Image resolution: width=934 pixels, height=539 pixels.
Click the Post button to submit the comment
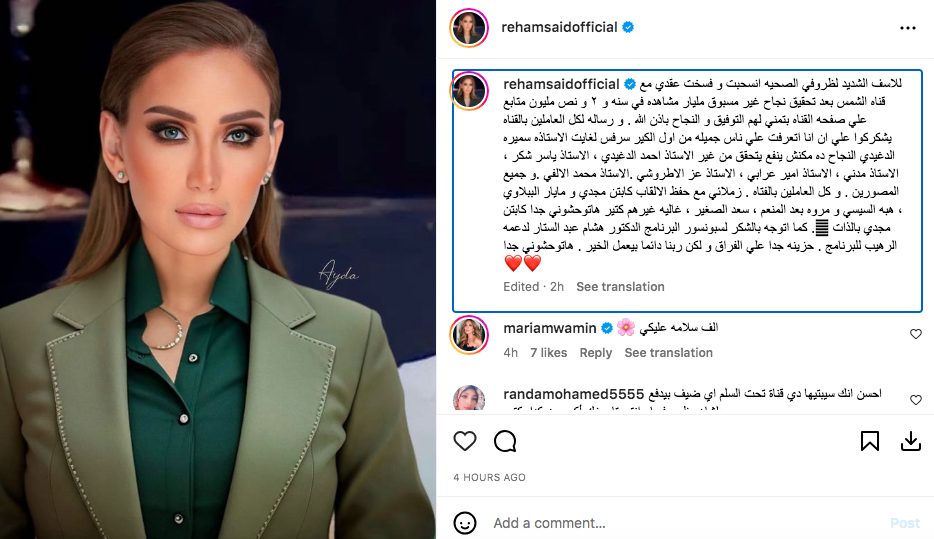click(x=905, y=523)
